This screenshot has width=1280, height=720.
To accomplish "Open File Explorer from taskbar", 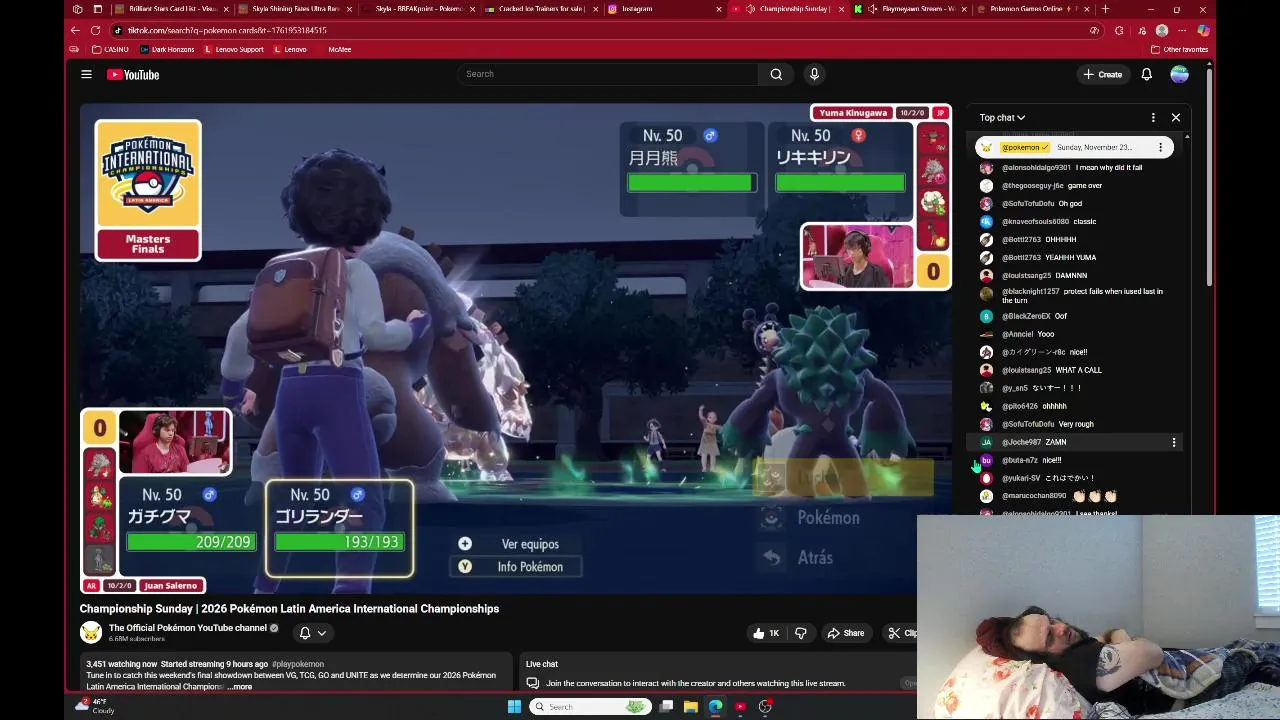I will [x=691, y=707].
